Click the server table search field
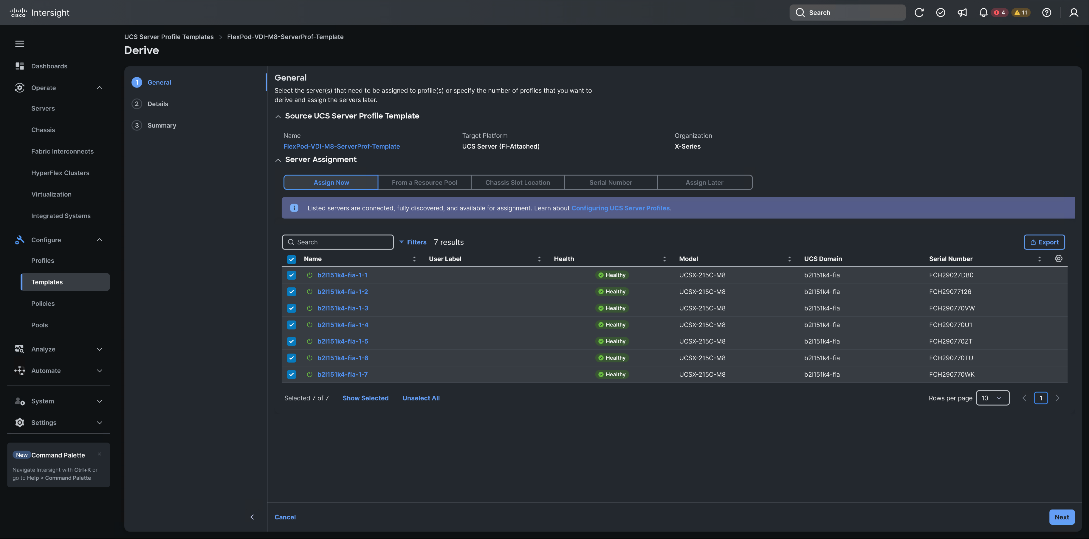 click(x=338, y=242)
